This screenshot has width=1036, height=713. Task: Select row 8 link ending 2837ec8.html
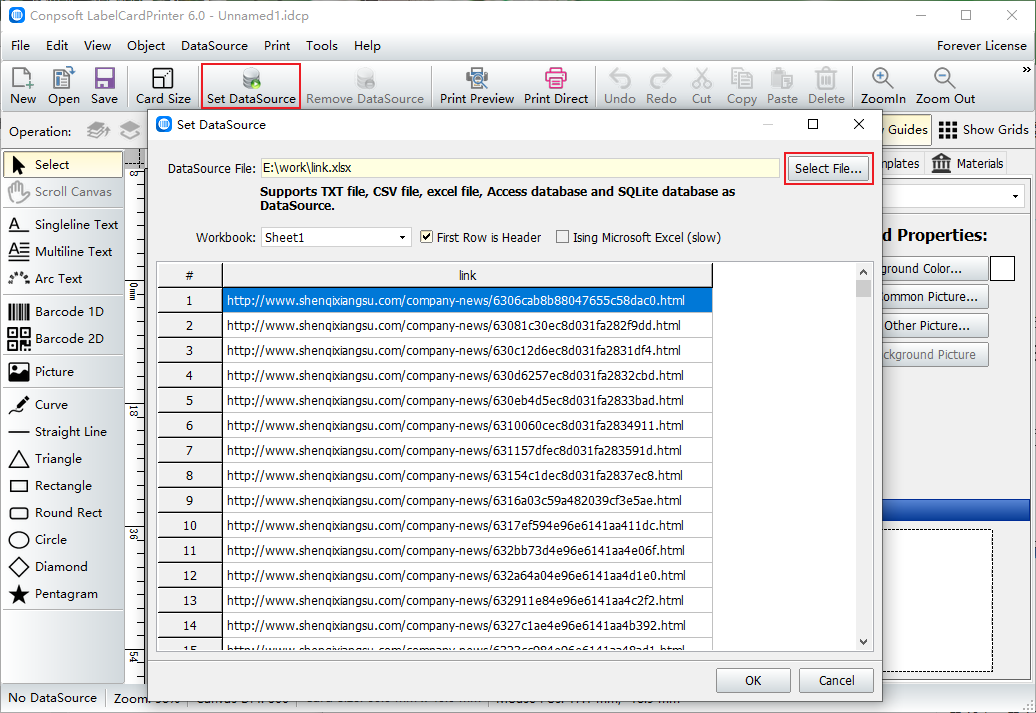point(467,475)
